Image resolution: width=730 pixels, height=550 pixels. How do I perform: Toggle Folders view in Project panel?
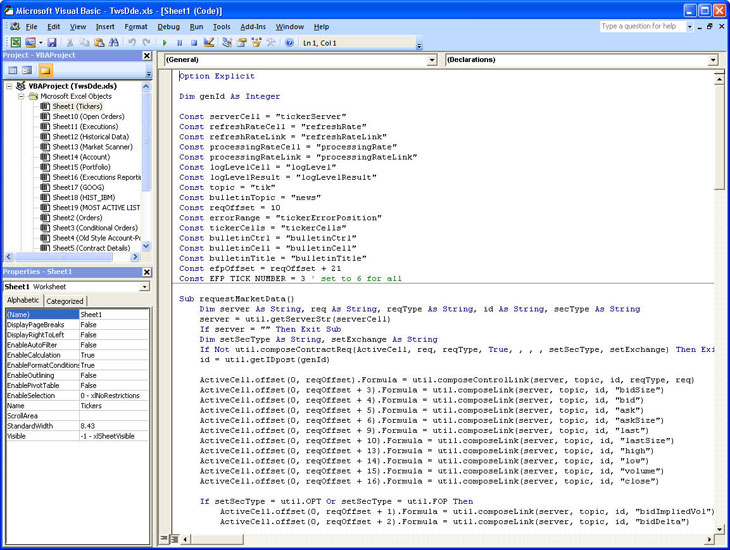pyautogui.click(x=45, y=70)
